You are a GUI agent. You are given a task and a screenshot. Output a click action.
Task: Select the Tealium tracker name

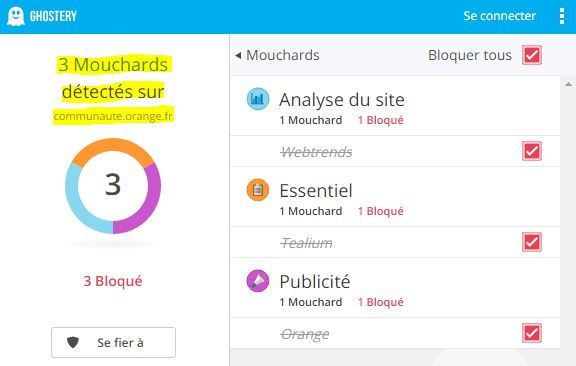306,243
